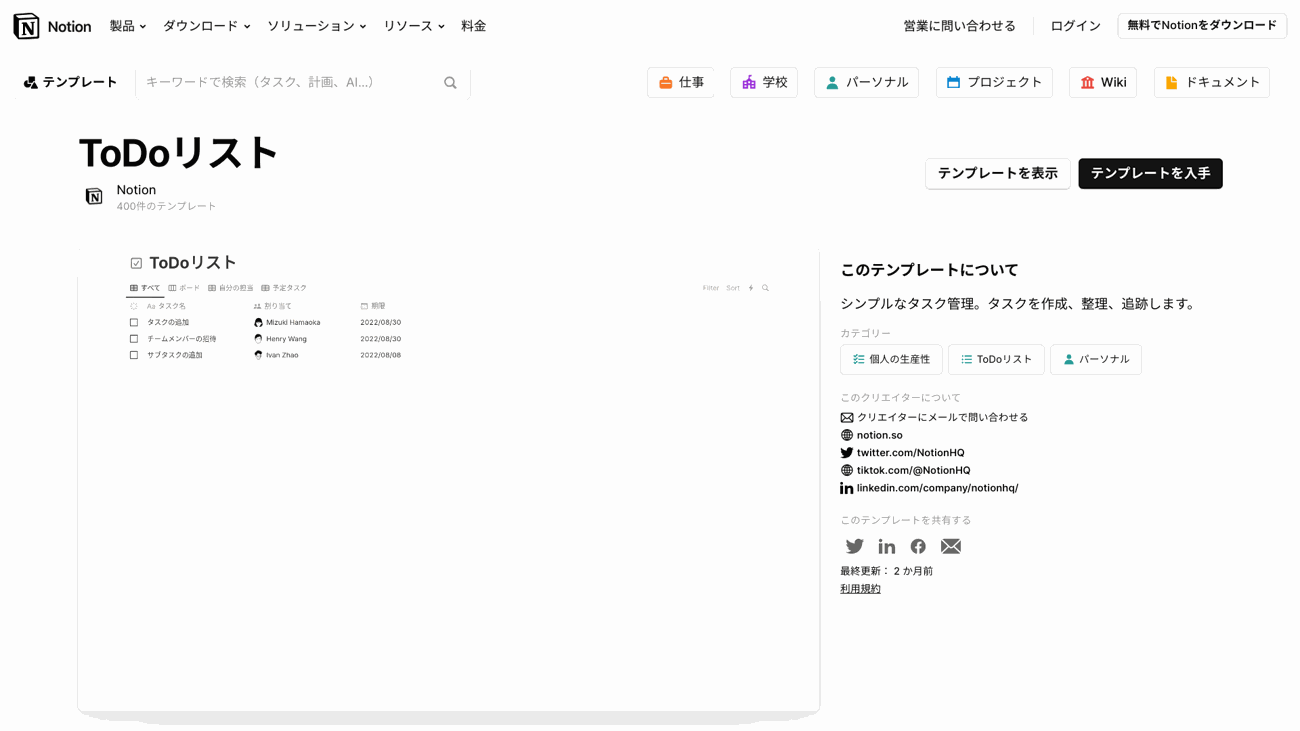The height and width of the screenshot is (731, 1300).
Task: Click 無料でNotionをダウンロード button
Action: click(1202, 26)
